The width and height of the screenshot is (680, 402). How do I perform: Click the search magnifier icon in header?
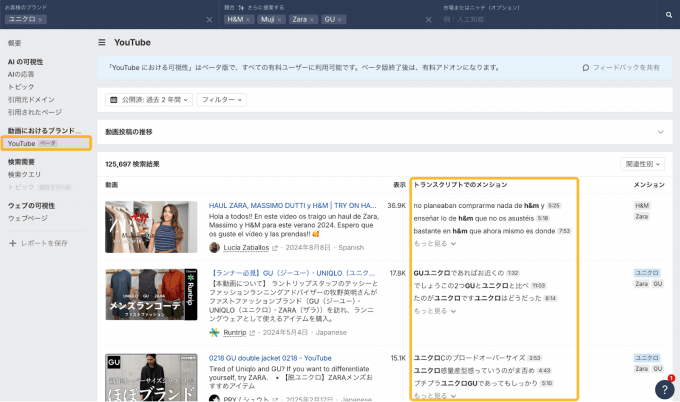pos(668,16)
